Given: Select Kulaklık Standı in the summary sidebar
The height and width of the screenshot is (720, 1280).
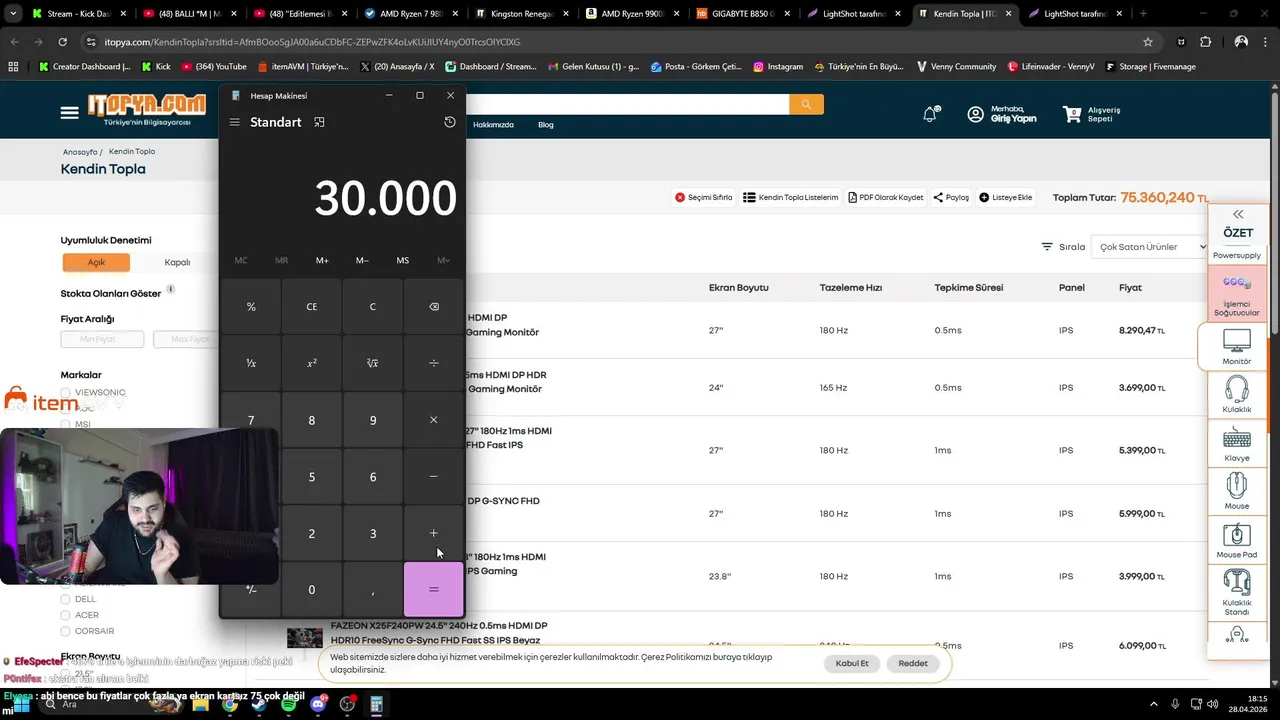Looking at the screenshot, I should pos(1237,593).
